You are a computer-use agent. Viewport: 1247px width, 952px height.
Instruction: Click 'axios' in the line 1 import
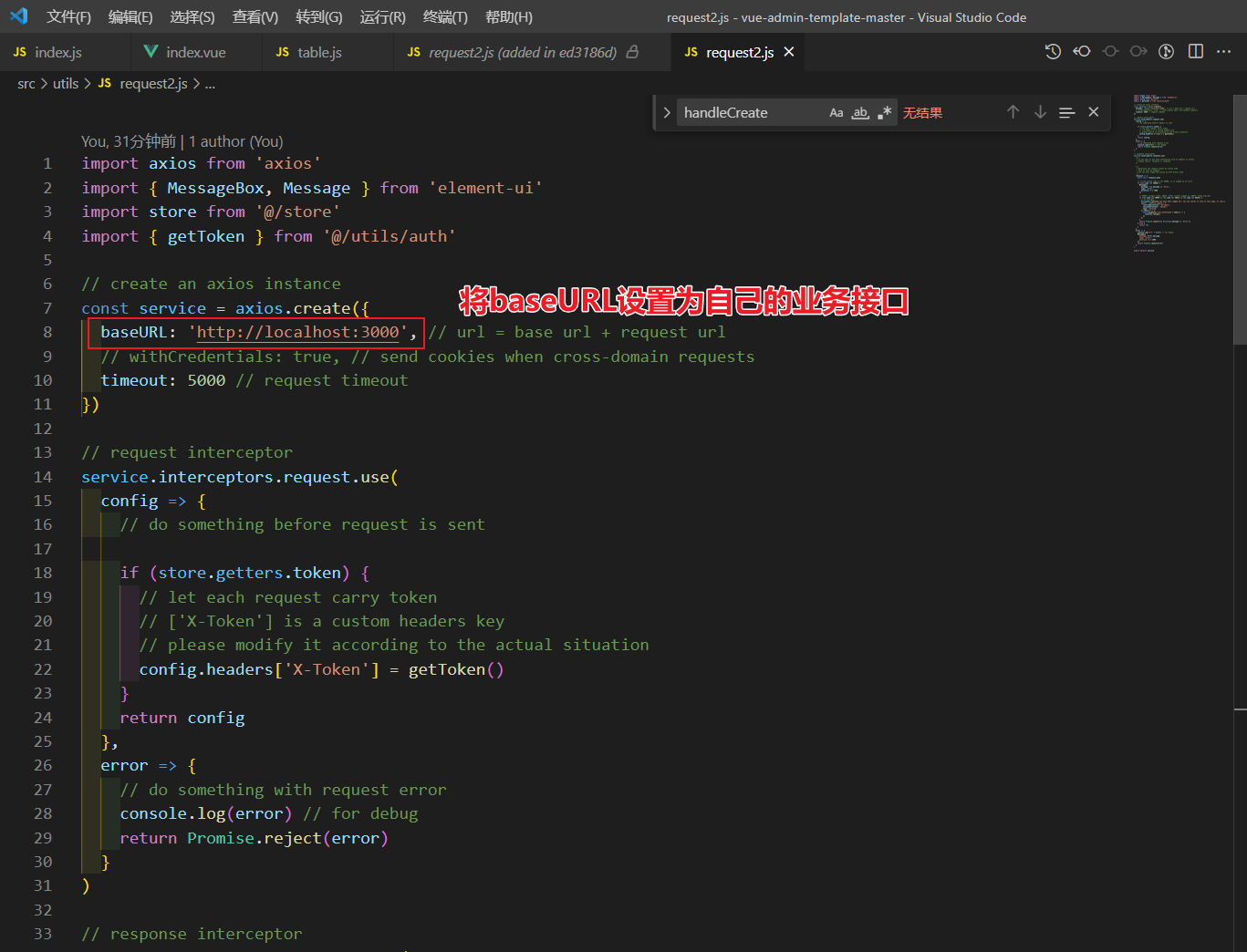pyautogui.click(x=172, y=163)
